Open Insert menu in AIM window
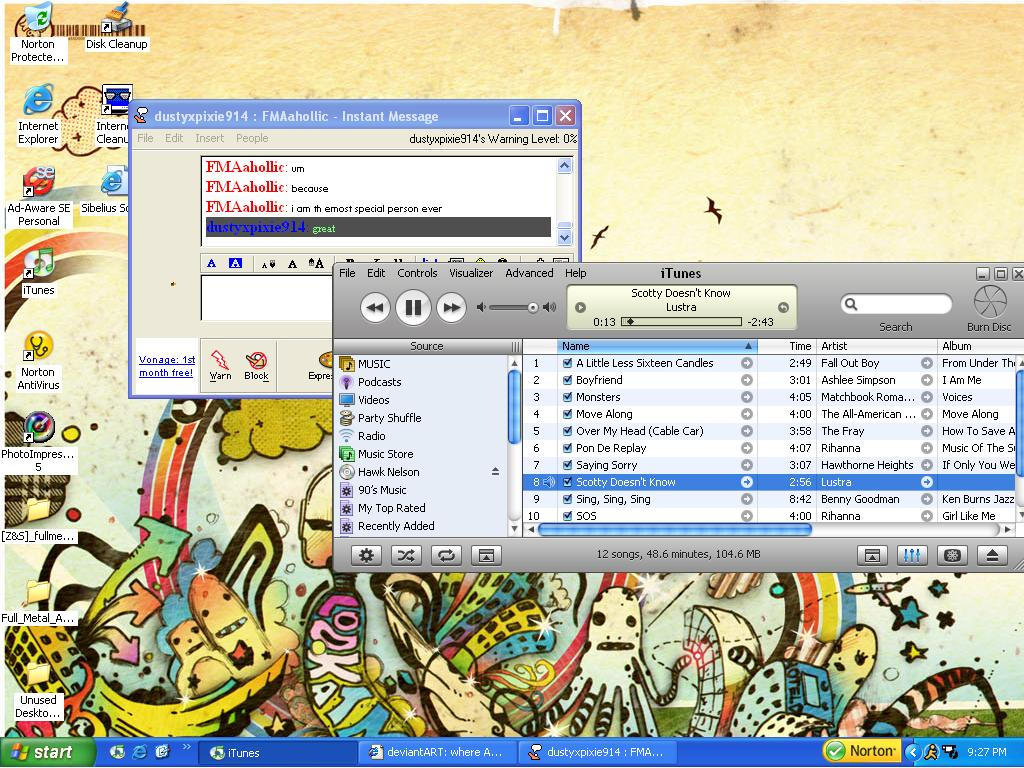 click(x=210, y=138)
